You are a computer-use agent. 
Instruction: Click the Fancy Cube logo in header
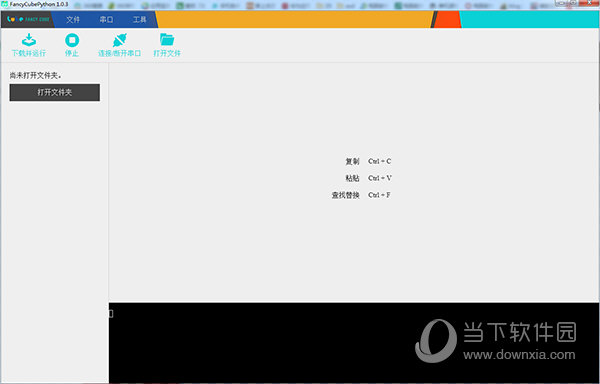tap(28, 19)
